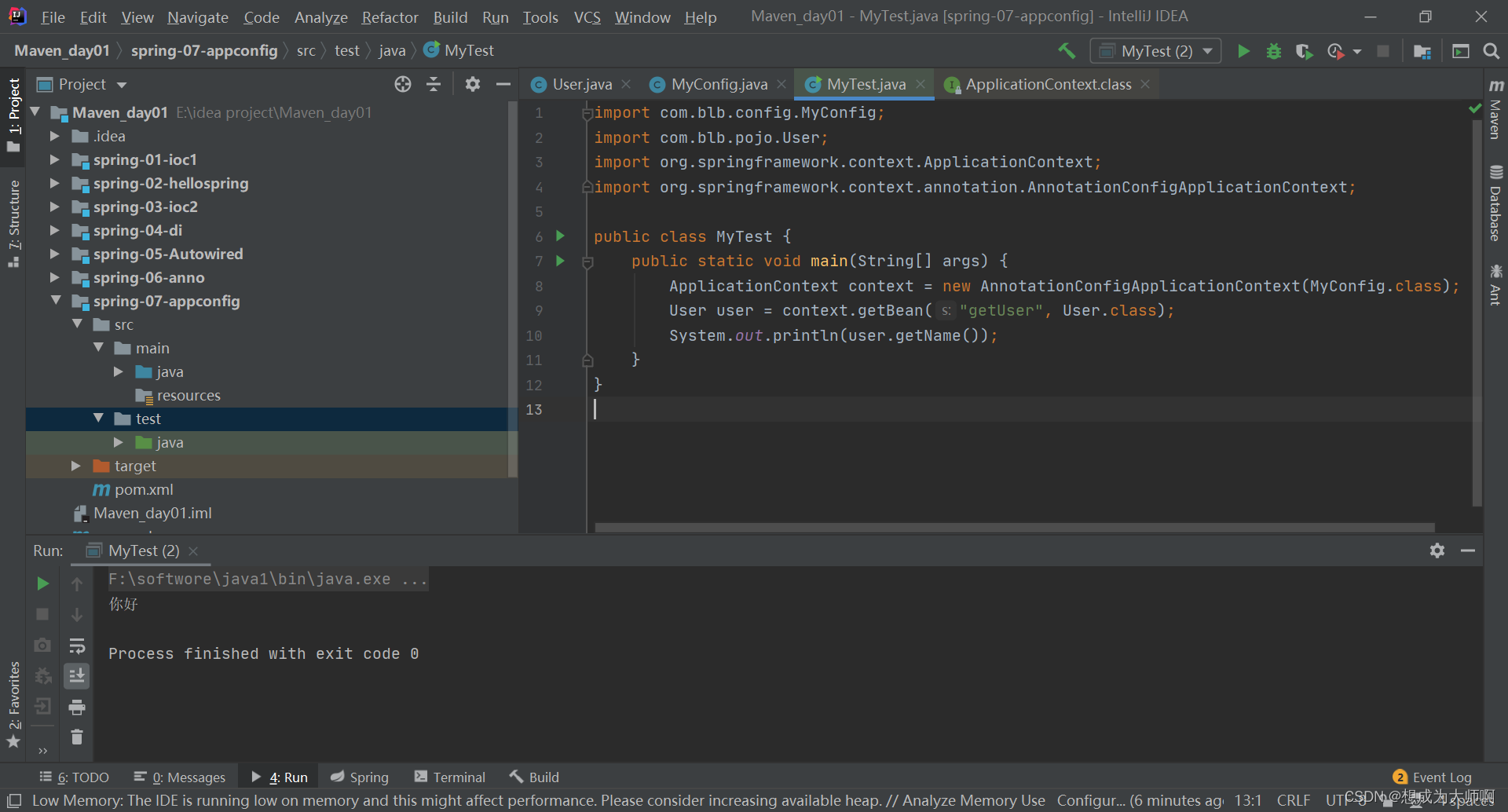This screenshot has width=1508, height=812.
Task: Toggle the Structure tool window
Action: point(13,223)
